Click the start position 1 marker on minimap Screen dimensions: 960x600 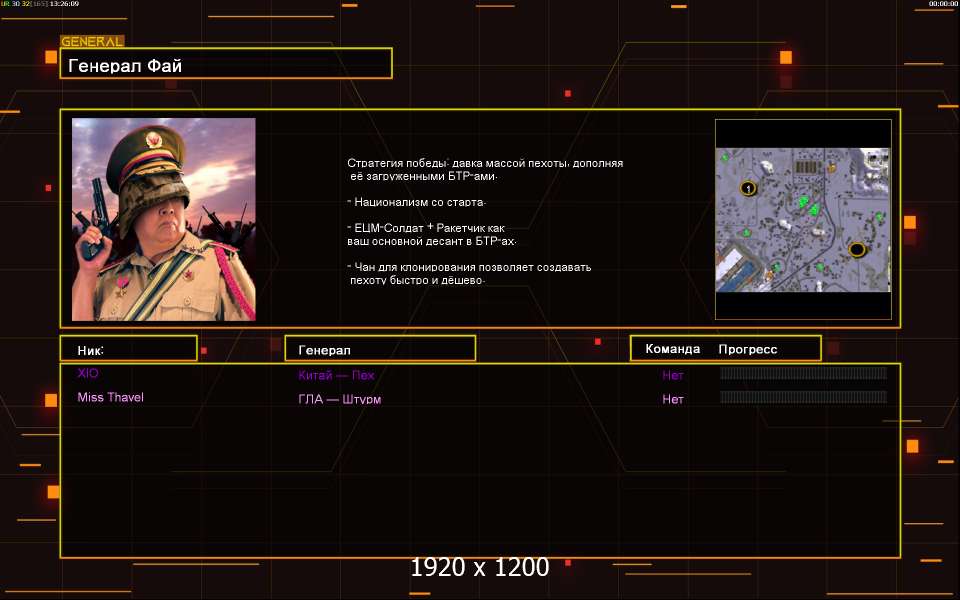(x=748, y=188)
